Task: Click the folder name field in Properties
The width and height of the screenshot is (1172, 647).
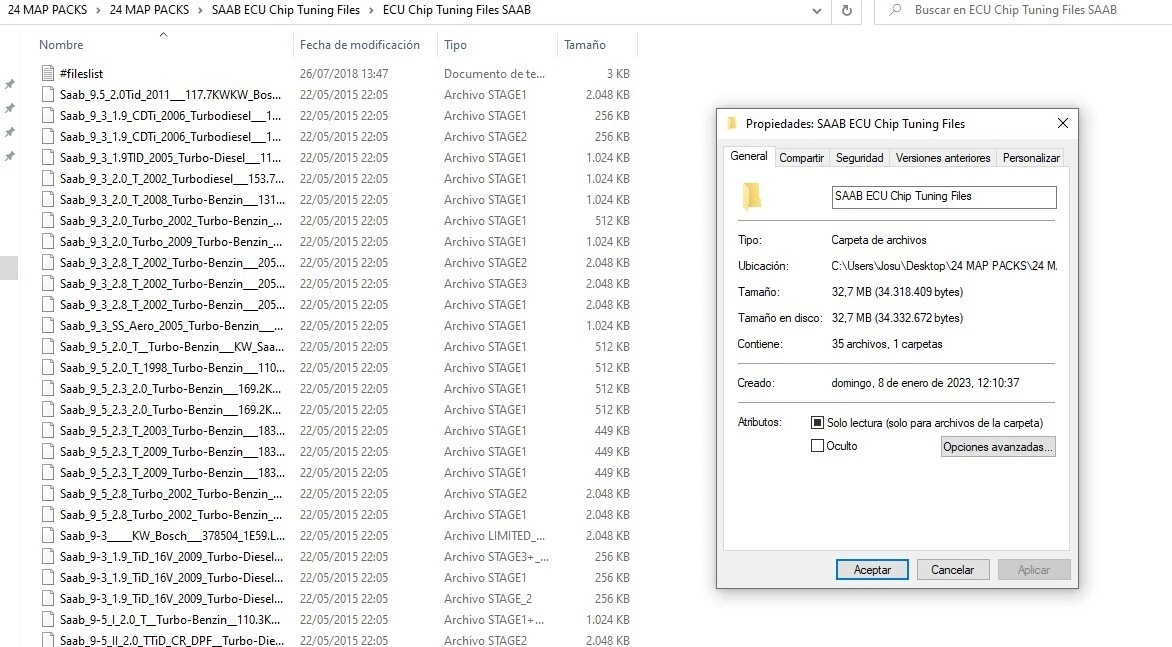Action: click(943, 196)
